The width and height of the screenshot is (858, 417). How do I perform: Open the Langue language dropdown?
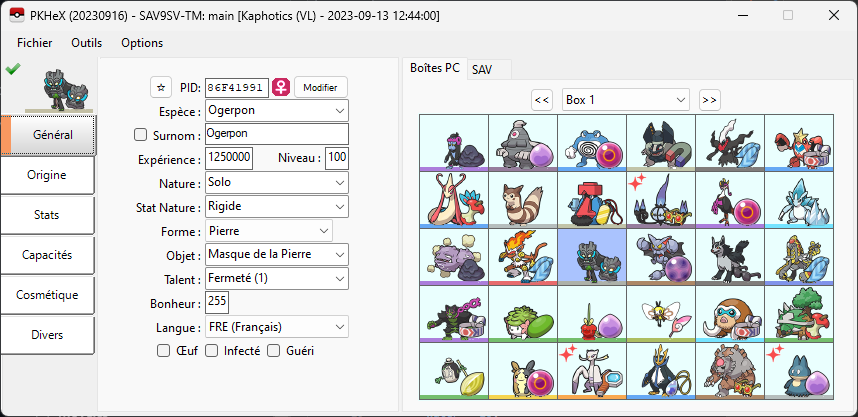(x=277, y=327)
